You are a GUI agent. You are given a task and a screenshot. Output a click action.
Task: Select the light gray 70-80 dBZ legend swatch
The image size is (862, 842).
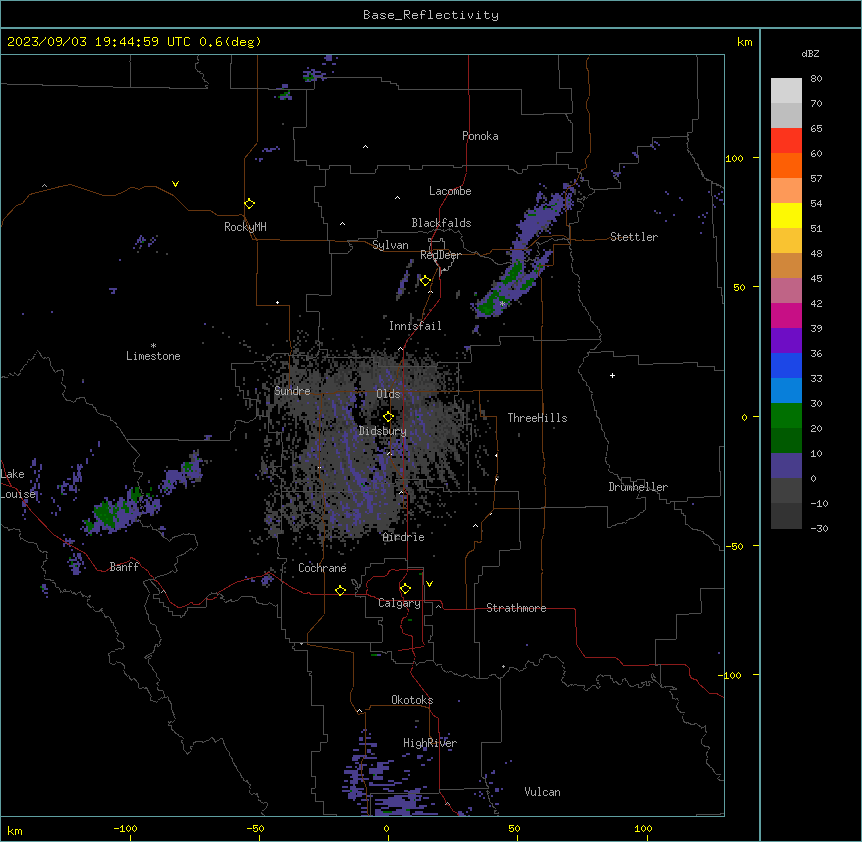786,91
